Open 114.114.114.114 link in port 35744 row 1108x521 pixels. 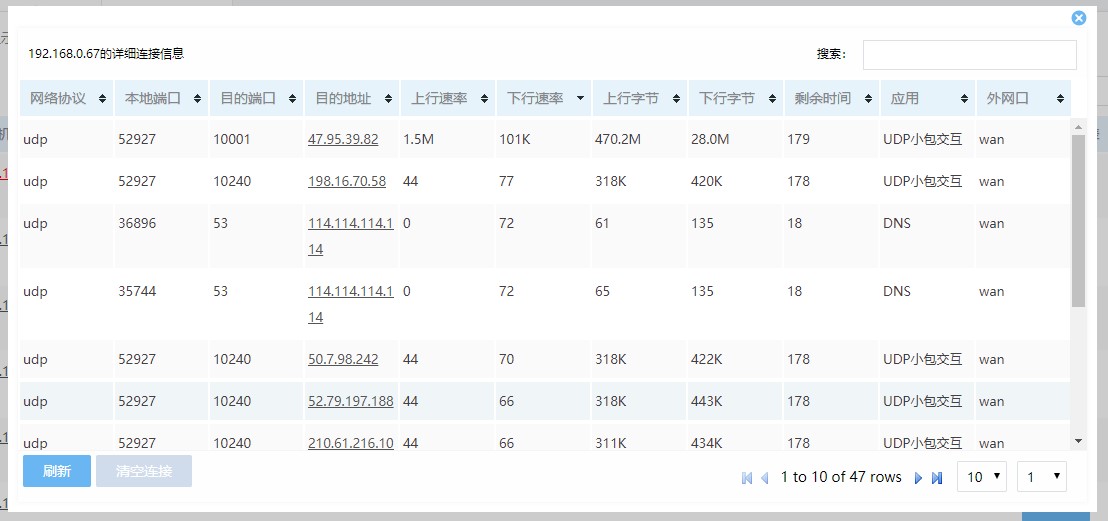[350, 304]
